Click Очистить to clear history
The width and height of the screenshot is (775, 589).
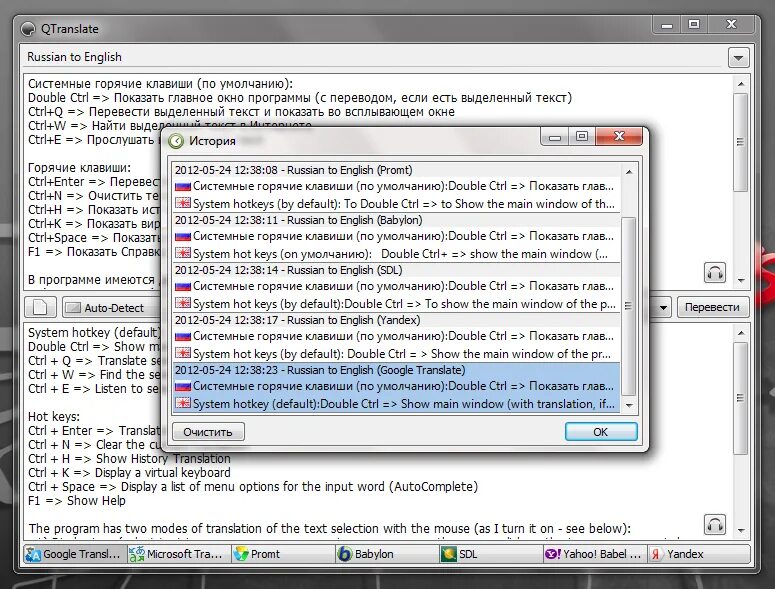[x=208, y=432]
